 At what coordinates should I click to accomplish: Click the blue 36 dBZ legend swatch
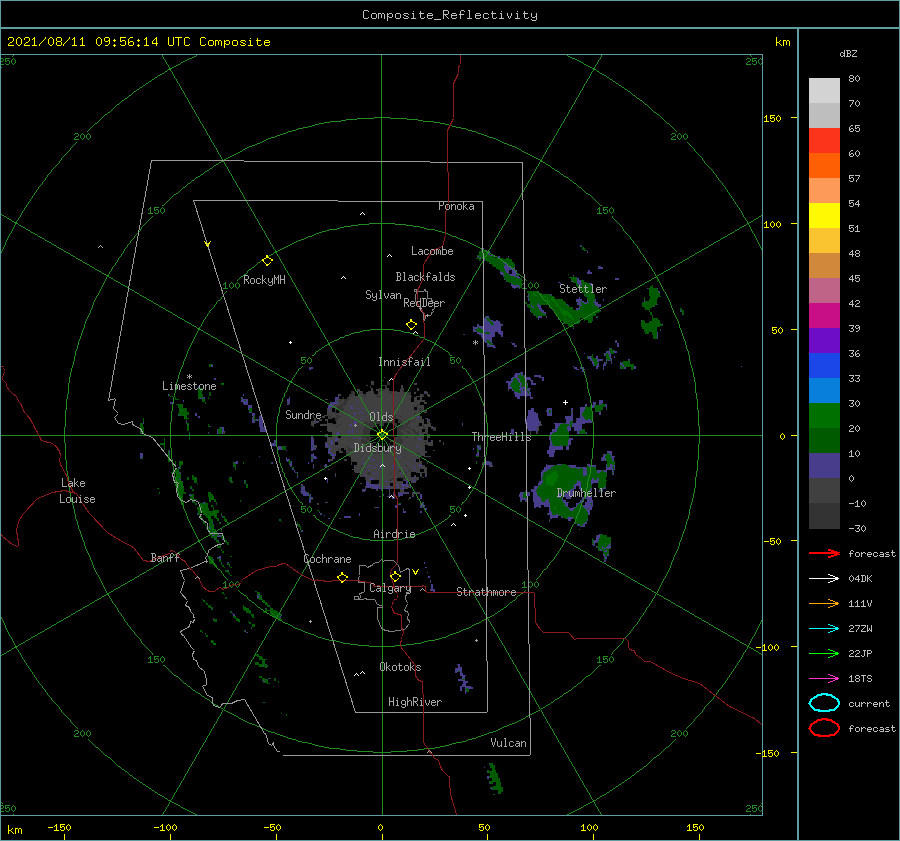824,365
